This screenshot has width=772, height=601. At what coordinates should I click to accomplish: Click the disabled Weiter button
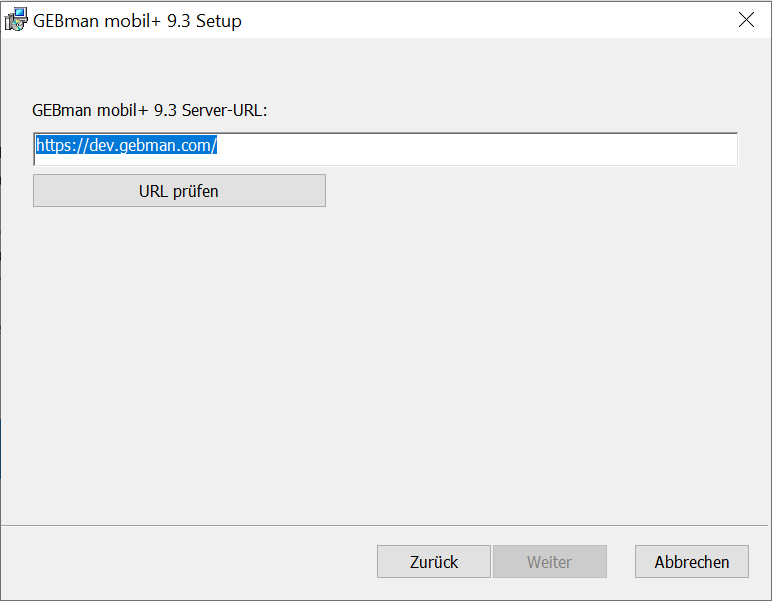pyautogui.click(x=550, y=562)
